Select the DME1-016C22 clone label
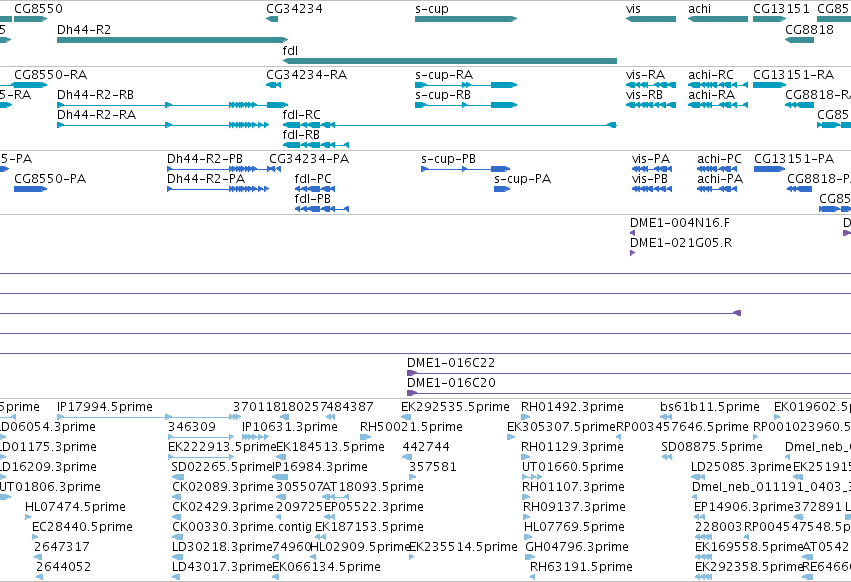Screen dimensions: 851x582 pyautogui.click(x=451, y=363)
